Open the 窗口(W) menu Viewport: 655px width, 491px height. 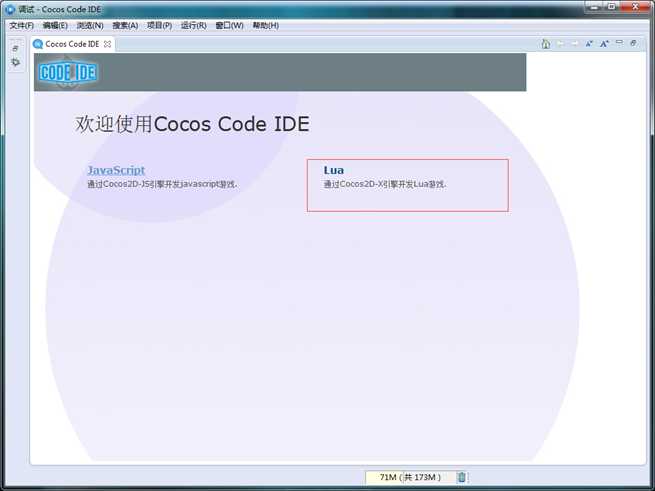229,25
